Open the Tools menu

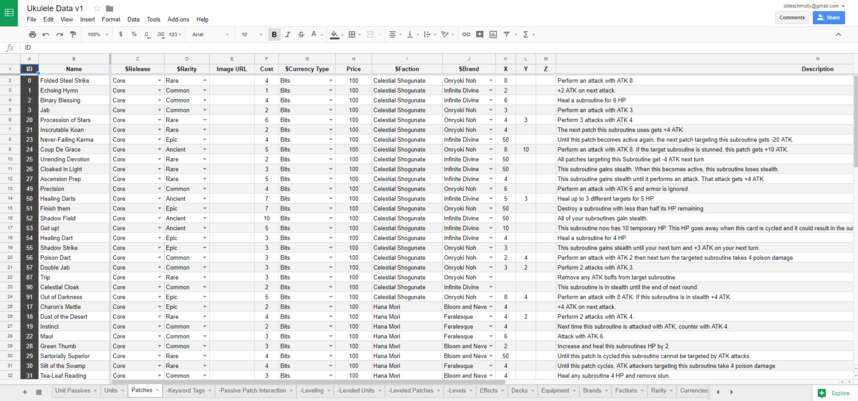(154, 19)
